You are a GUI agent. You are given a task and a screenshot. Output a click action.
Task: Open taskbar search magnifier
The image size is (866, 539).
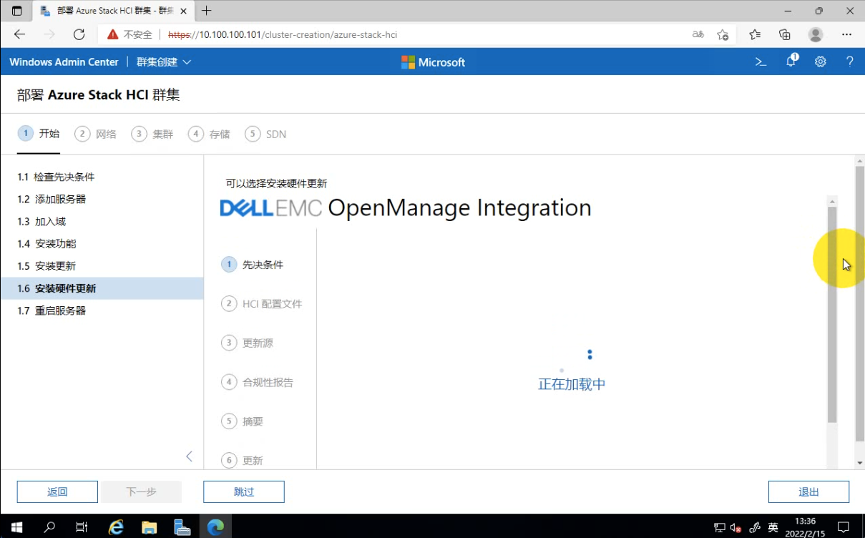point(49,527)
